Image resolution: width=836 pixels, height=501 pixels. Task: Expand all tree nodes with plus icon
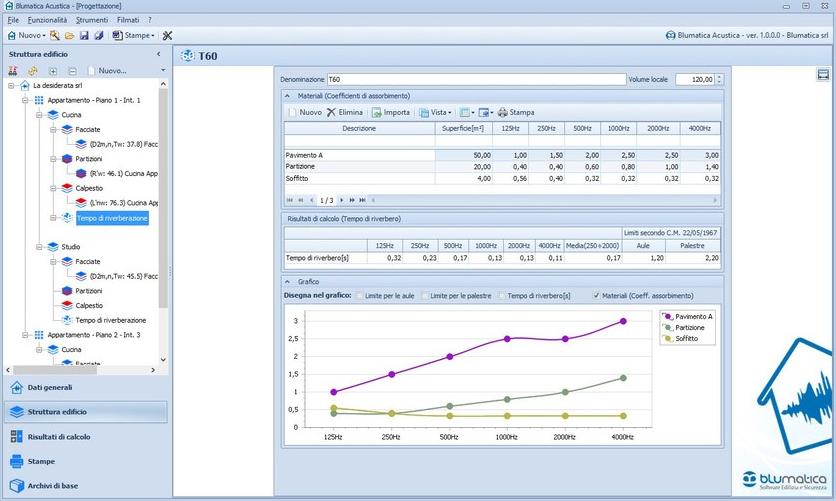(53, 71)
